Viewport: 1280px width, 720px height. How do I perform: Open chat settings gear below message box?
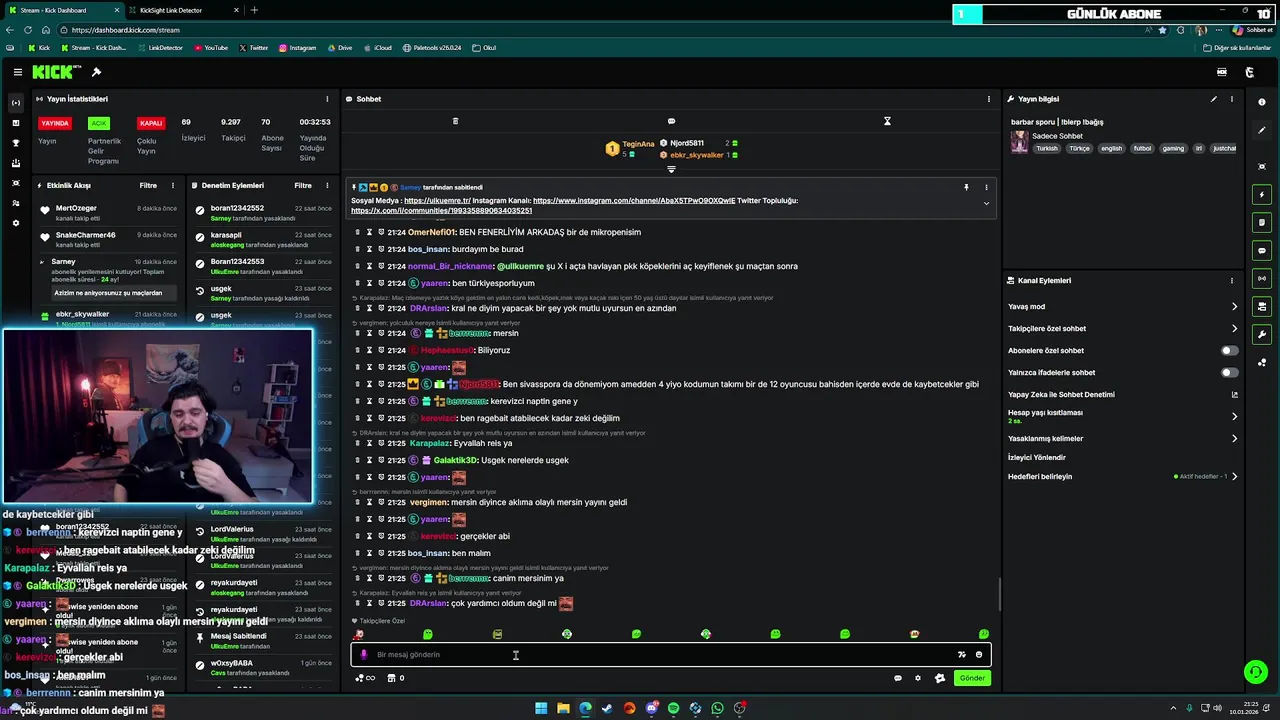pyautogui.click(x=918, y=678)
